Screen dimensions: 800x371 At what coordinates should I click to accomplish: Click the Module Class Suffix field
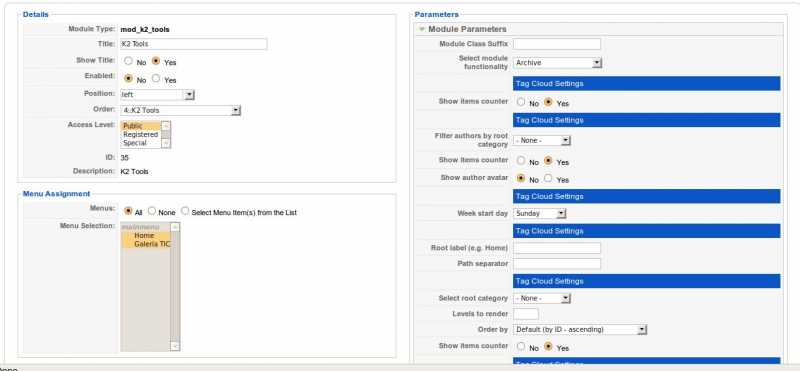[x=557, y=44]
